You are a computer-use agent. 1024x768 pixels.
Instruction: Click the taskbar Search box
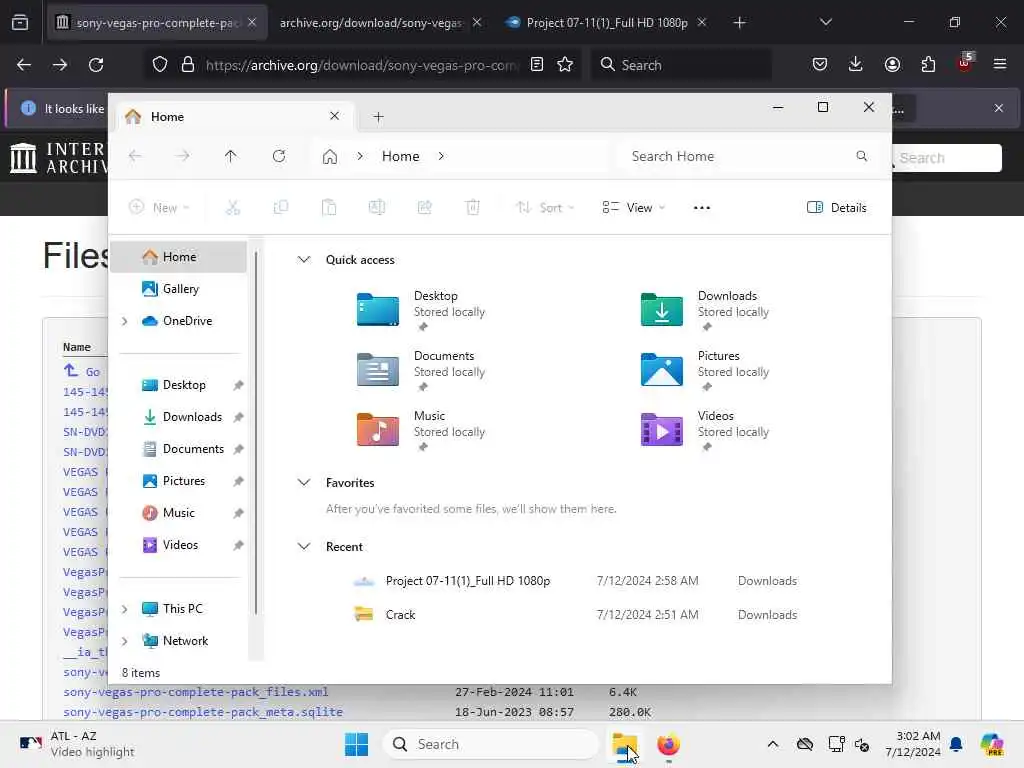pos(491,744)
